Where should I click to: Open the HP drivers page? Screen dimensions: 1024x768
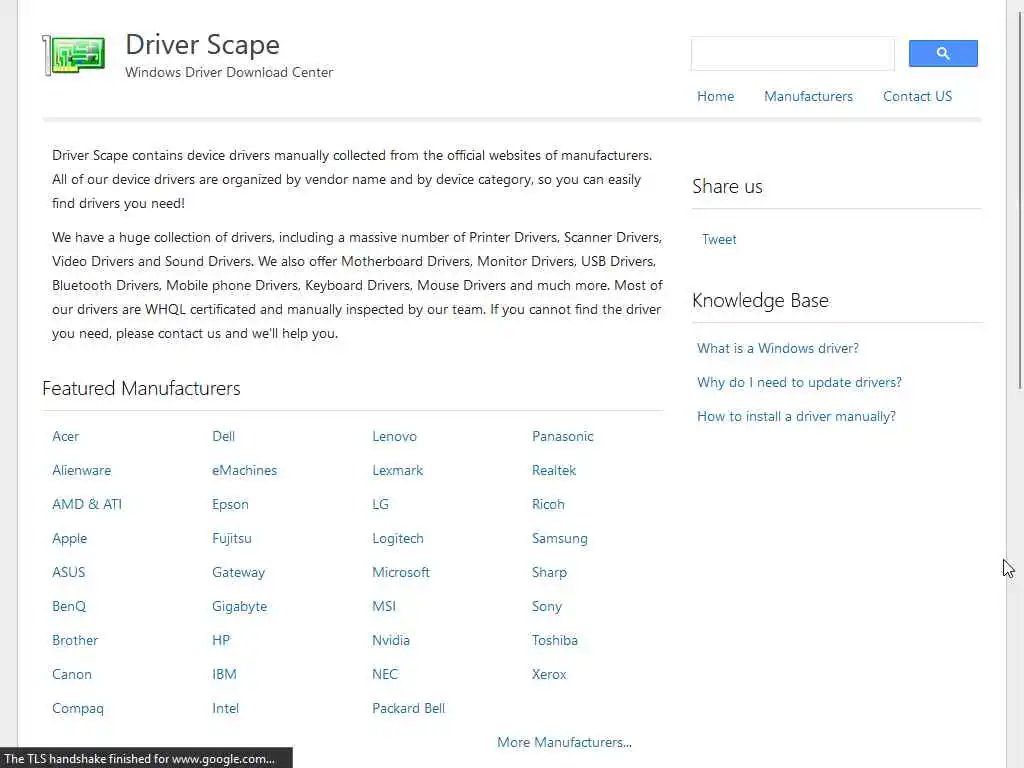221,640
